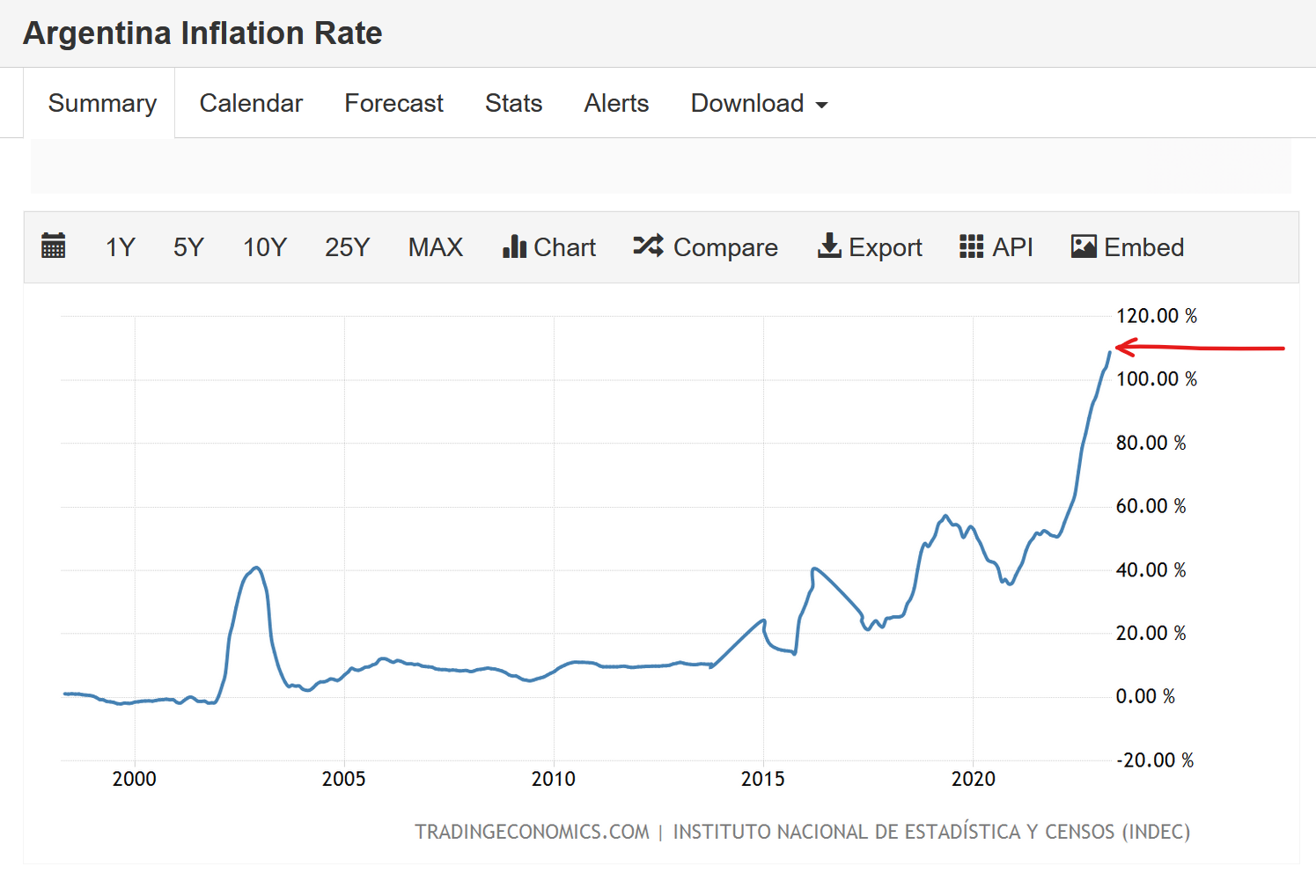Viewport: 1316px width, 896px height.
Task: Click the grid API icon
Action: pos(971,246)
